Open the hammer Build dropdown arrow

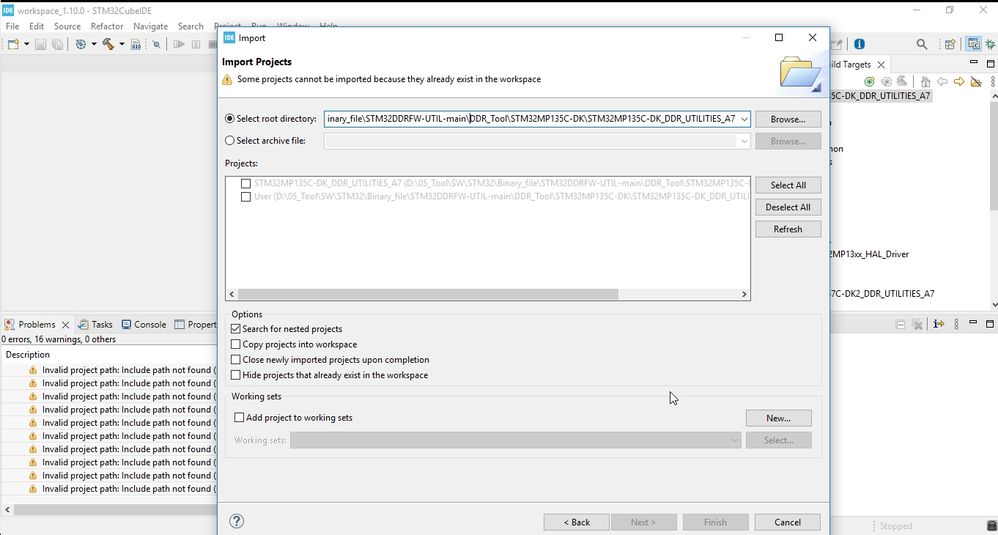(122, 44)
